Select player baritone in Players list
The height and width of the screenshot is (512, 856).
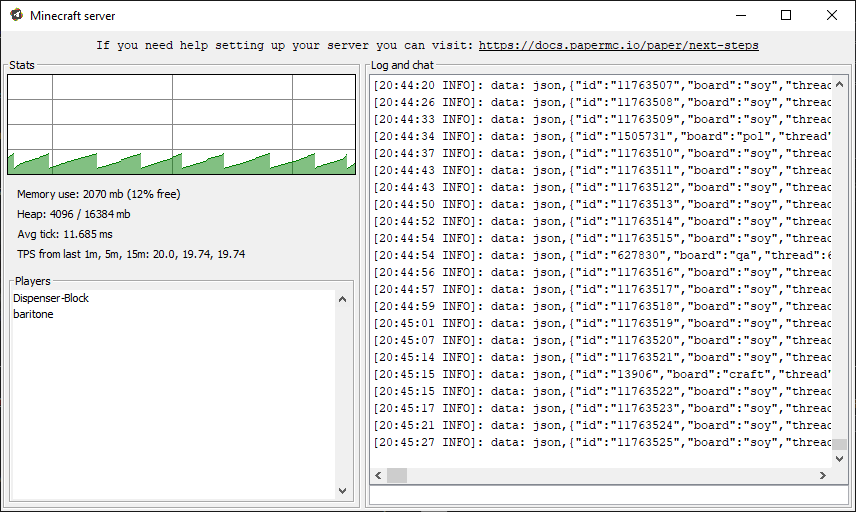[33, 314]
